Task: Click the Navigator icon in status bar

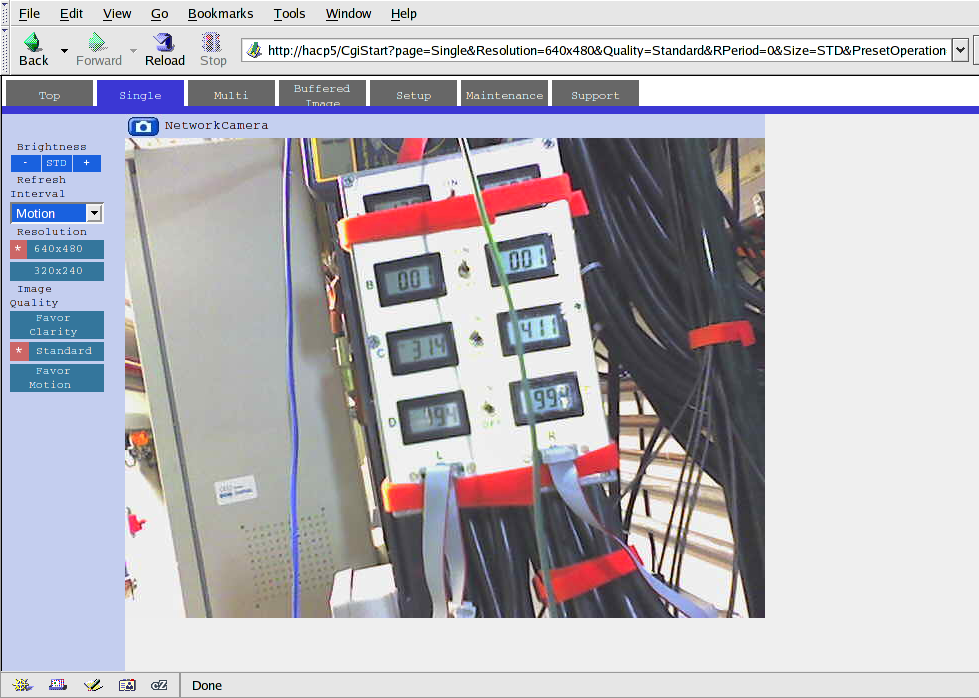Action: 22,685
